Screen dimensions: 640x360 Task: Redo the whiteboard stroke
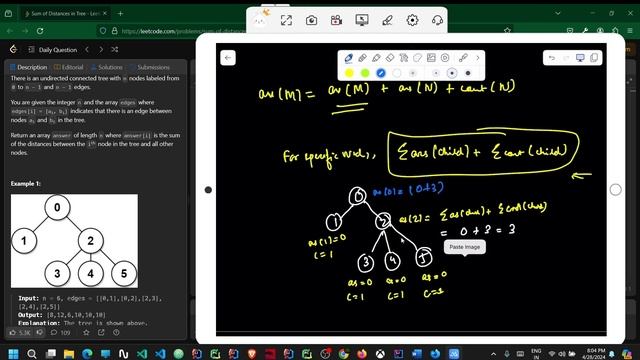point(566,58)
